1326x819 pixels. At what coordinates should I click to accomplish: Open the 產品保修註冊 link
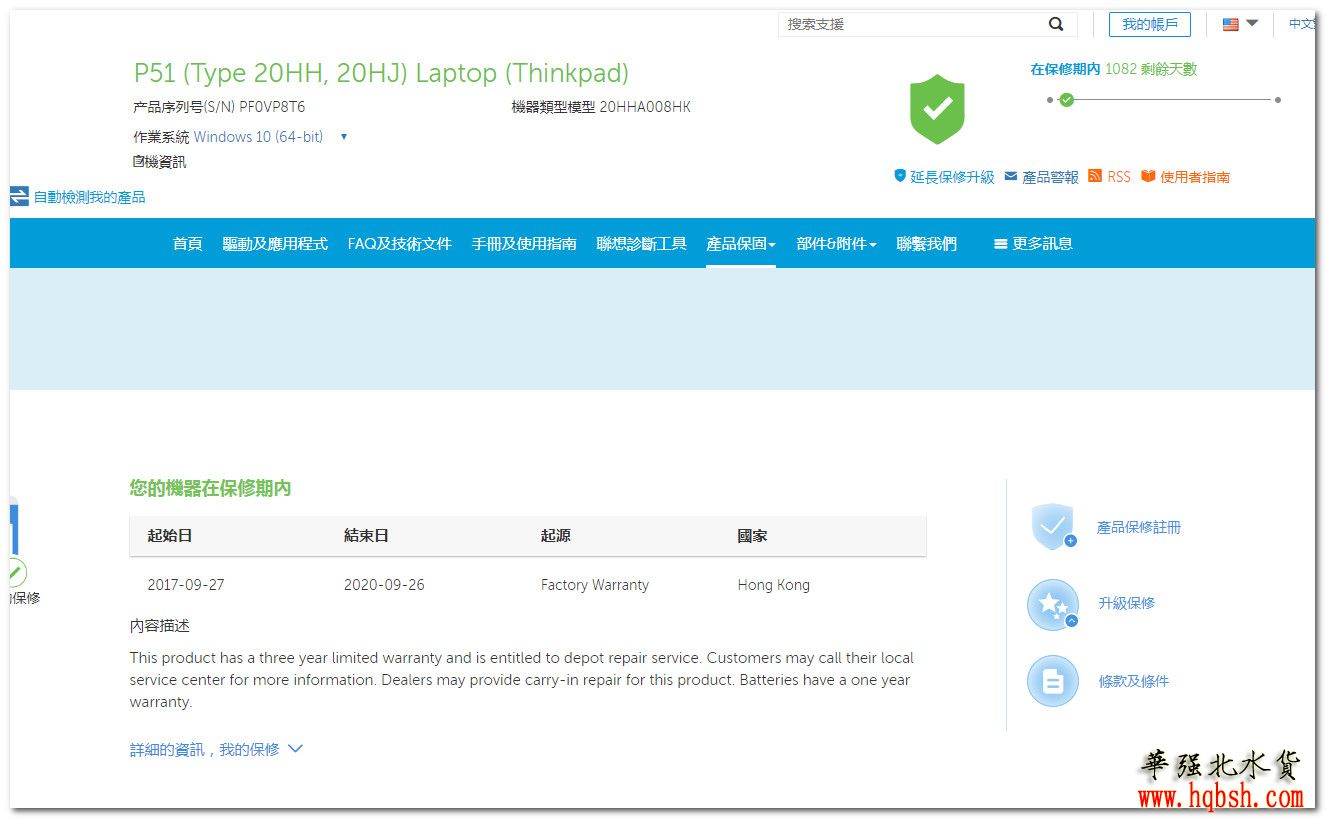(1139, 527)
